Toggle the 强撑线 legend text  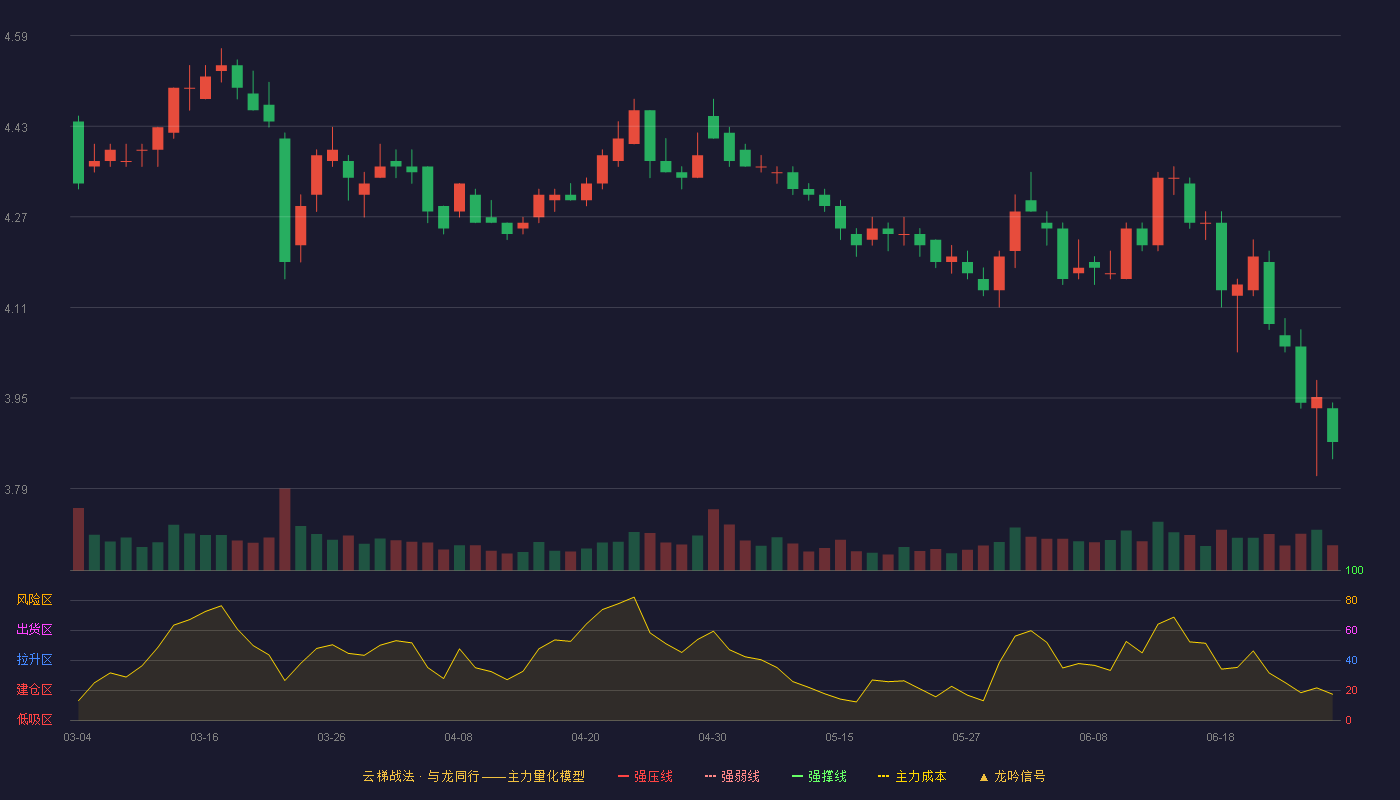[827, 776]
